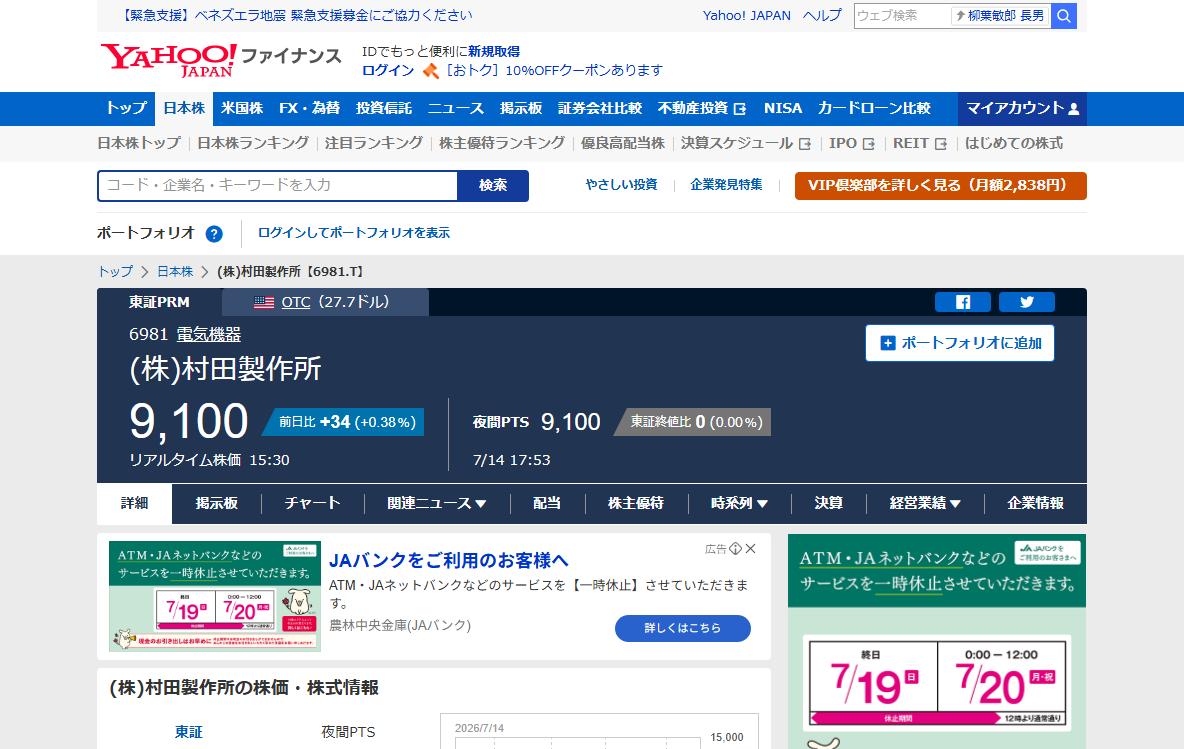Open 投資信託 in main navigation
Image resolution: width=1184 pixels, height=749 pixels.
tap(384, 109)
